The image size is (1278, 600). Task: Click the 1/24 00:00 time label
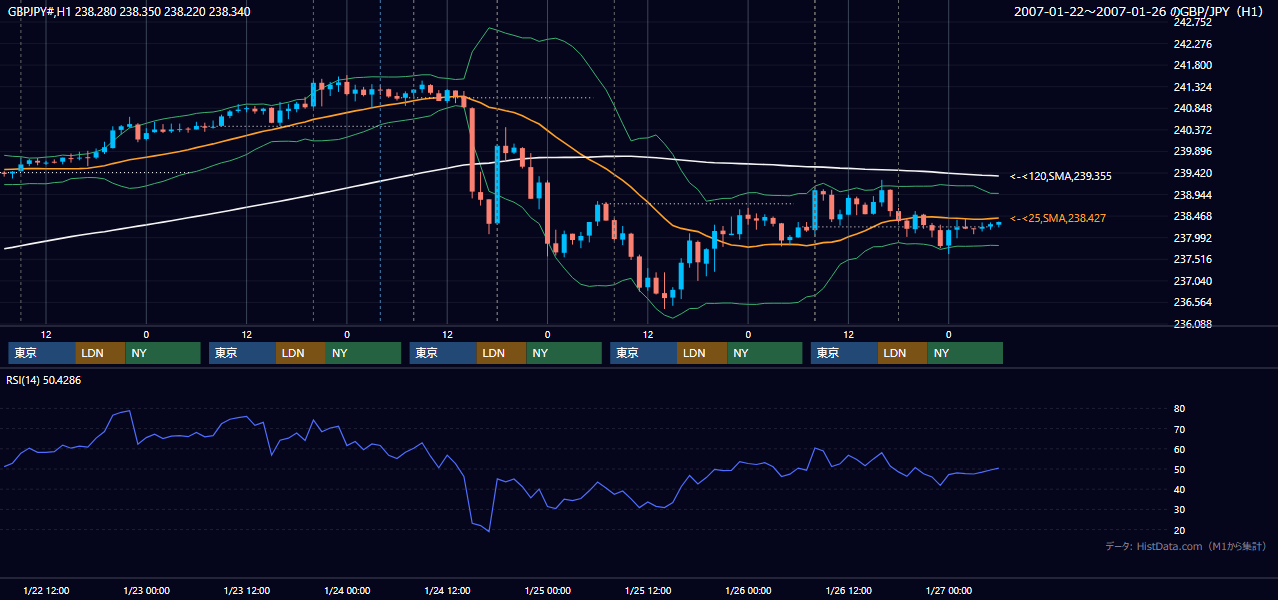click(347, 590)
